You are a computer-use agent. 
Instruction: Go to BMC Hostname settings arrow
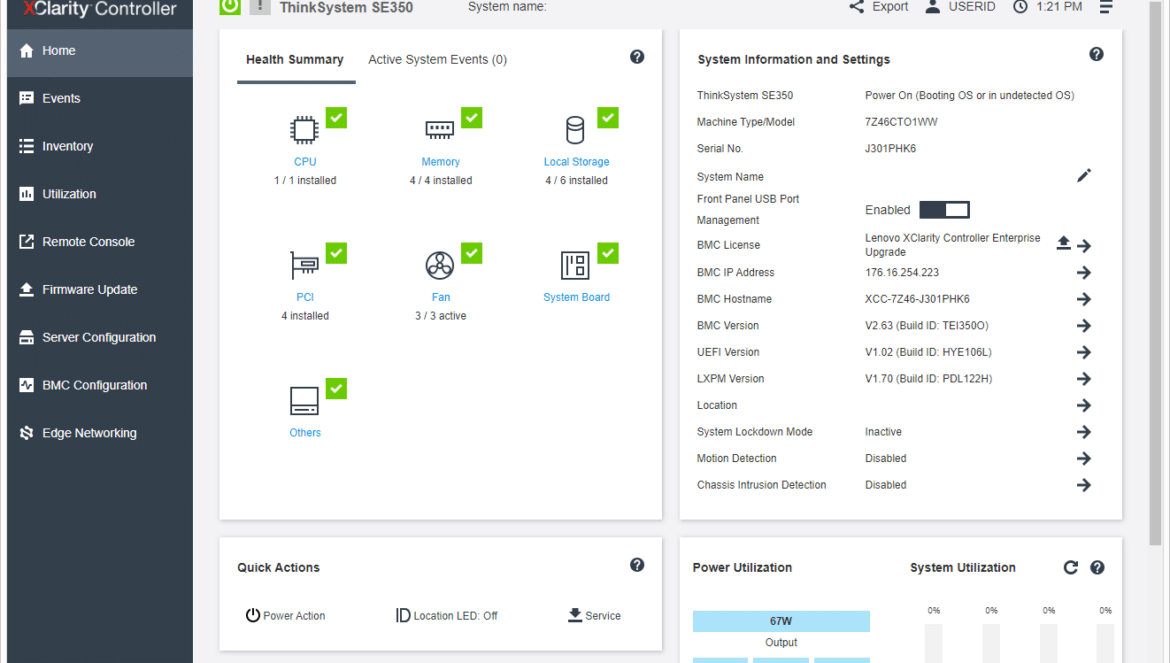pyautogui.click(x=1084, y=299)
